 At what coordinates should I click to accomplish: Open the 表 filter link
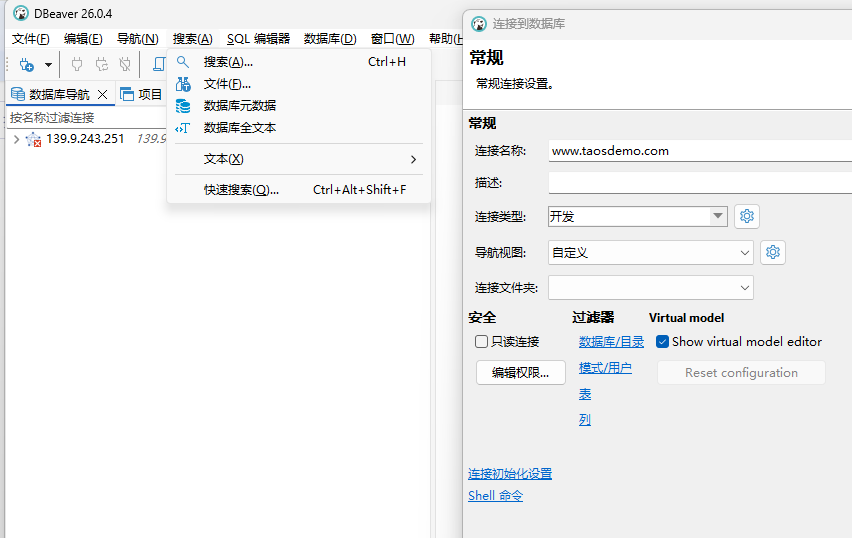(x=585, y=394)
